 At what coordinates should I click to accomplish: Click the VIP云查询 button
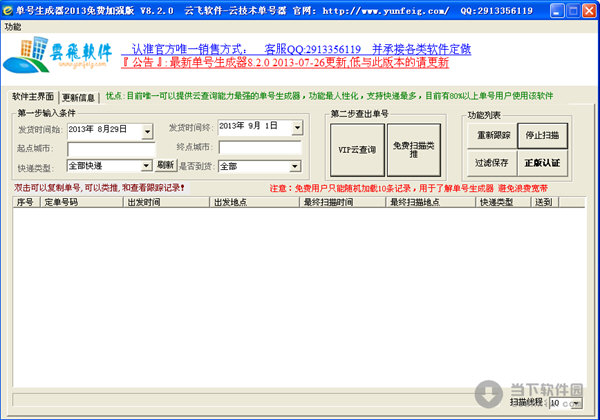coord(357,150)
